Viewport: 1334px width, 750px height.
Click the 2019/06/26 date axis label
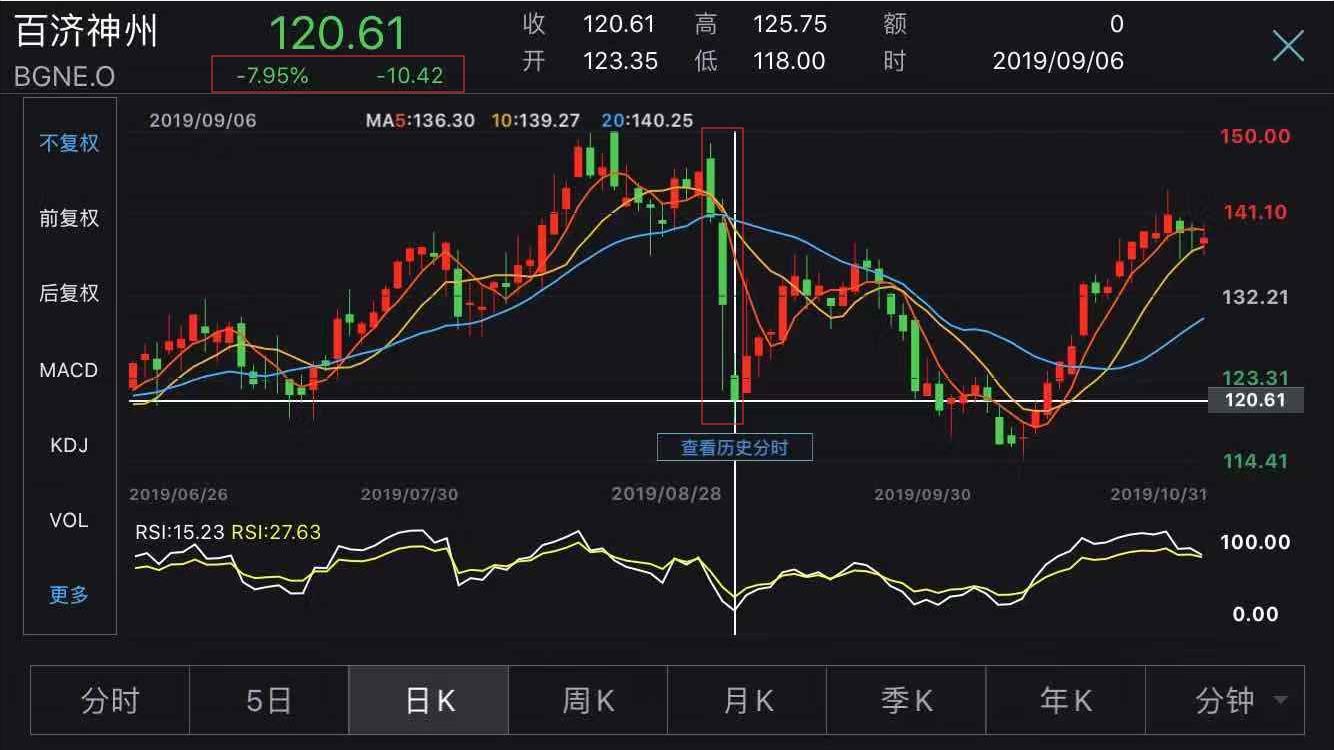[179, 494]
